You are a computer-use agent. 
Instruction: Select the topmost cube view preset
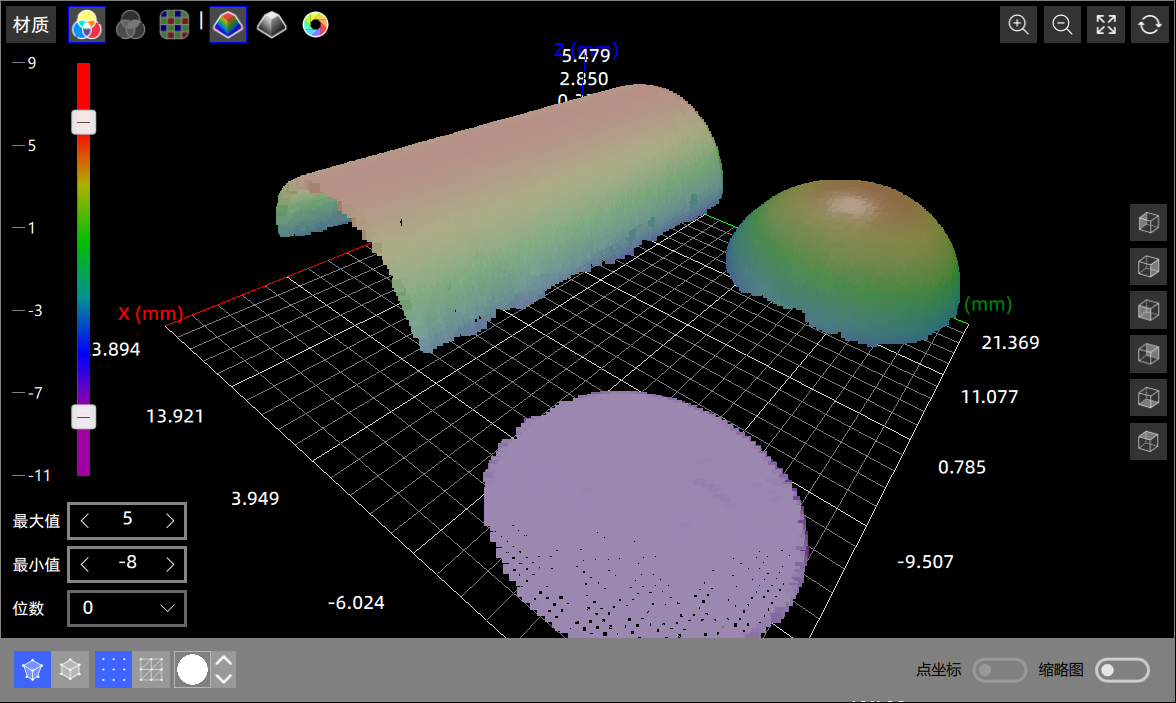pyautogui.click(x=1148, y=222)
